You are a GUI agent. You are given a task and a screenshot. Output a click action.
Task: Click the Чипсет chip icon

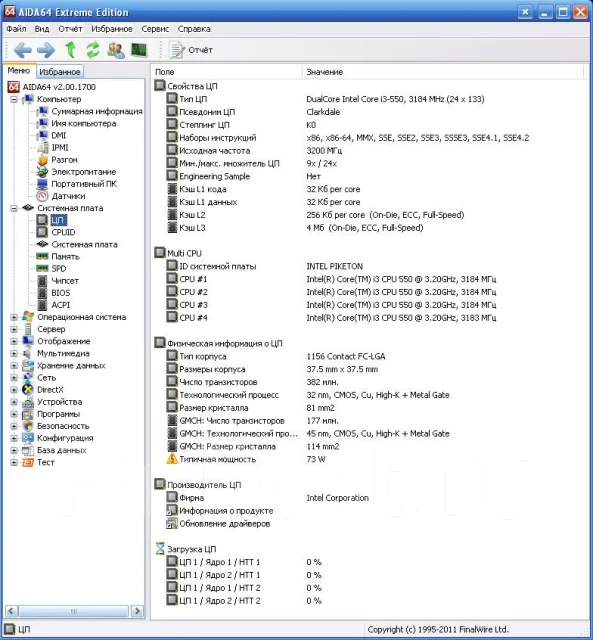tap(42, 281)
